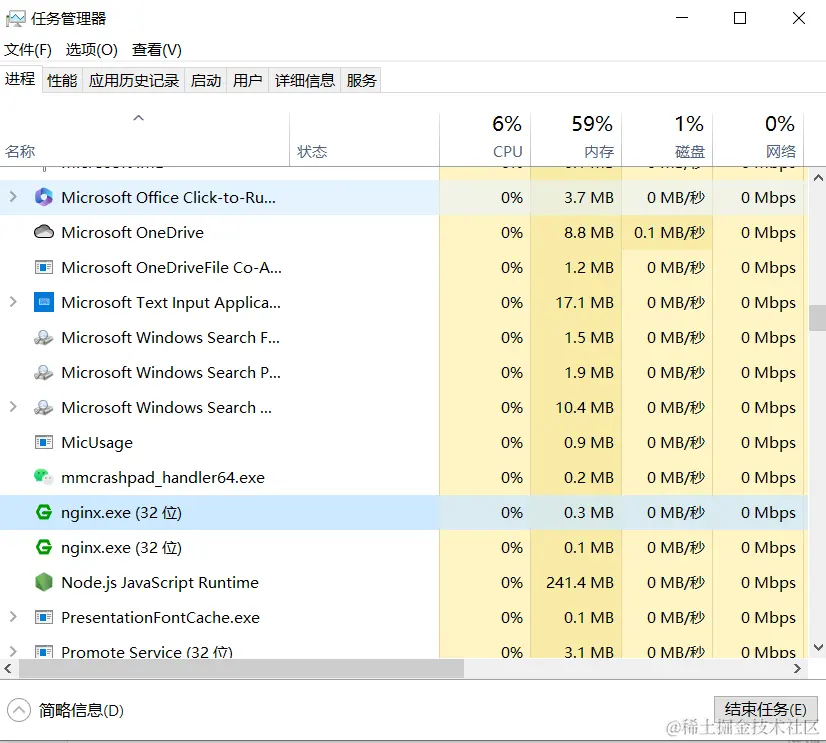Switch to the 性能 tab
The image size is (826, 743).
62,81
